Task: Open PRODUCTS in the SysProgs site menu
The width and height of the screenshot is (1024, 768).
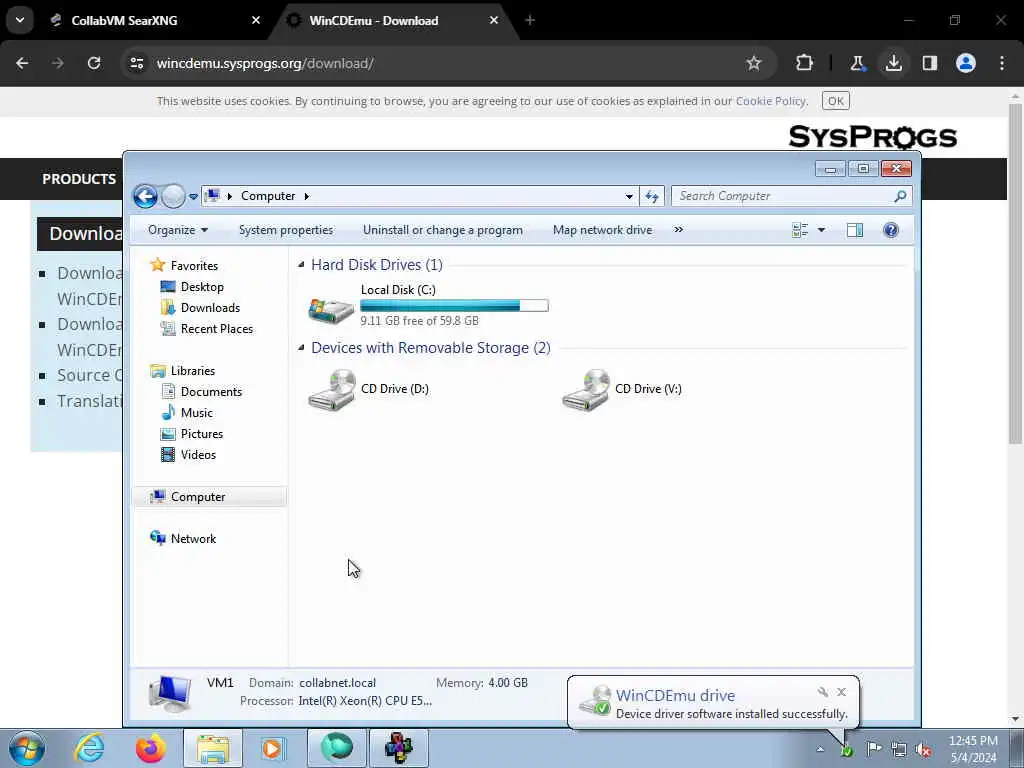Action: [x=79, y=179]
